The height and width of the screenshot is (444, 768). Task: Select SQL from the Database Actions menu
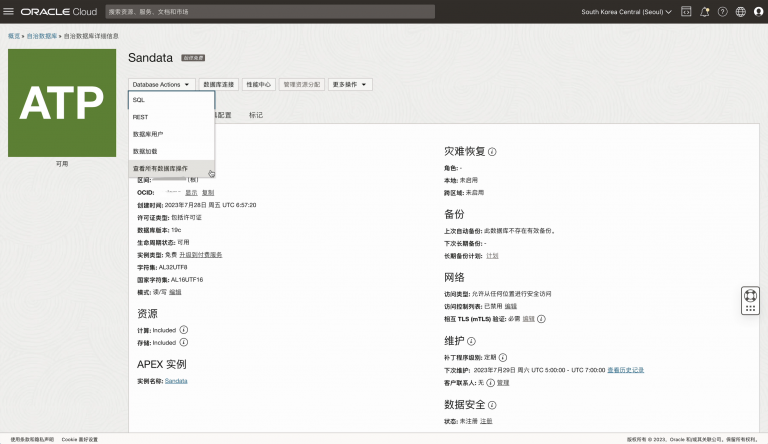[139, 100]
